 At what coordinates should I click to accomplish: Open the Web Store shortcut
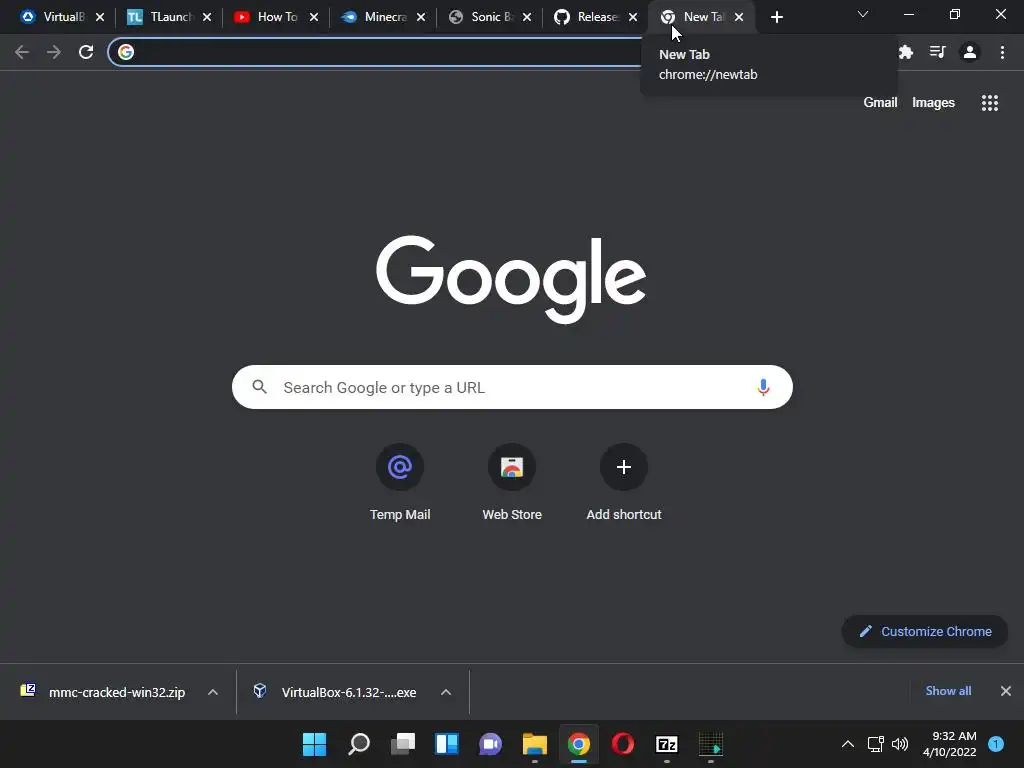[512, 482]
